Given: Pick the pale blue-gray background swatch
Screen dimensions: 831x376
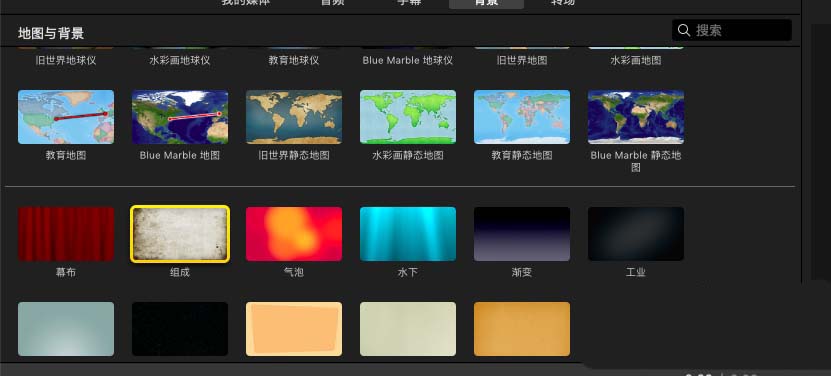Looking at the screenshot, I should coord(66,329).
